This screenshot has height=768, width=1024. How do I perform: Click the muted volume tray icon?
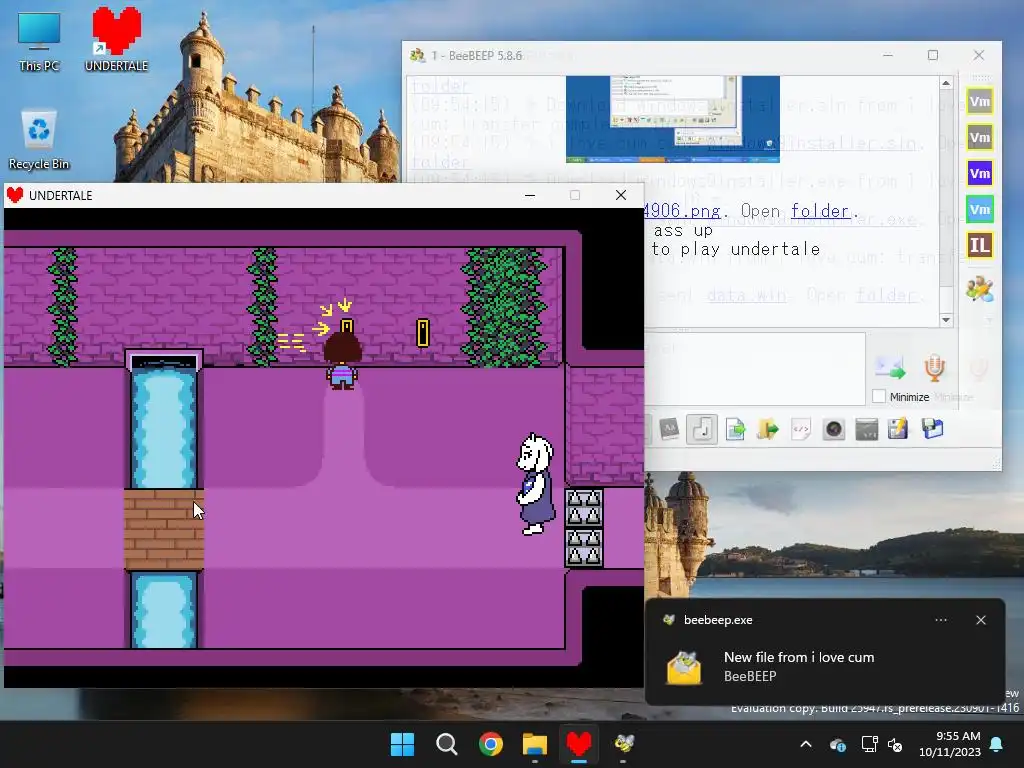click(x=895, y=744)
